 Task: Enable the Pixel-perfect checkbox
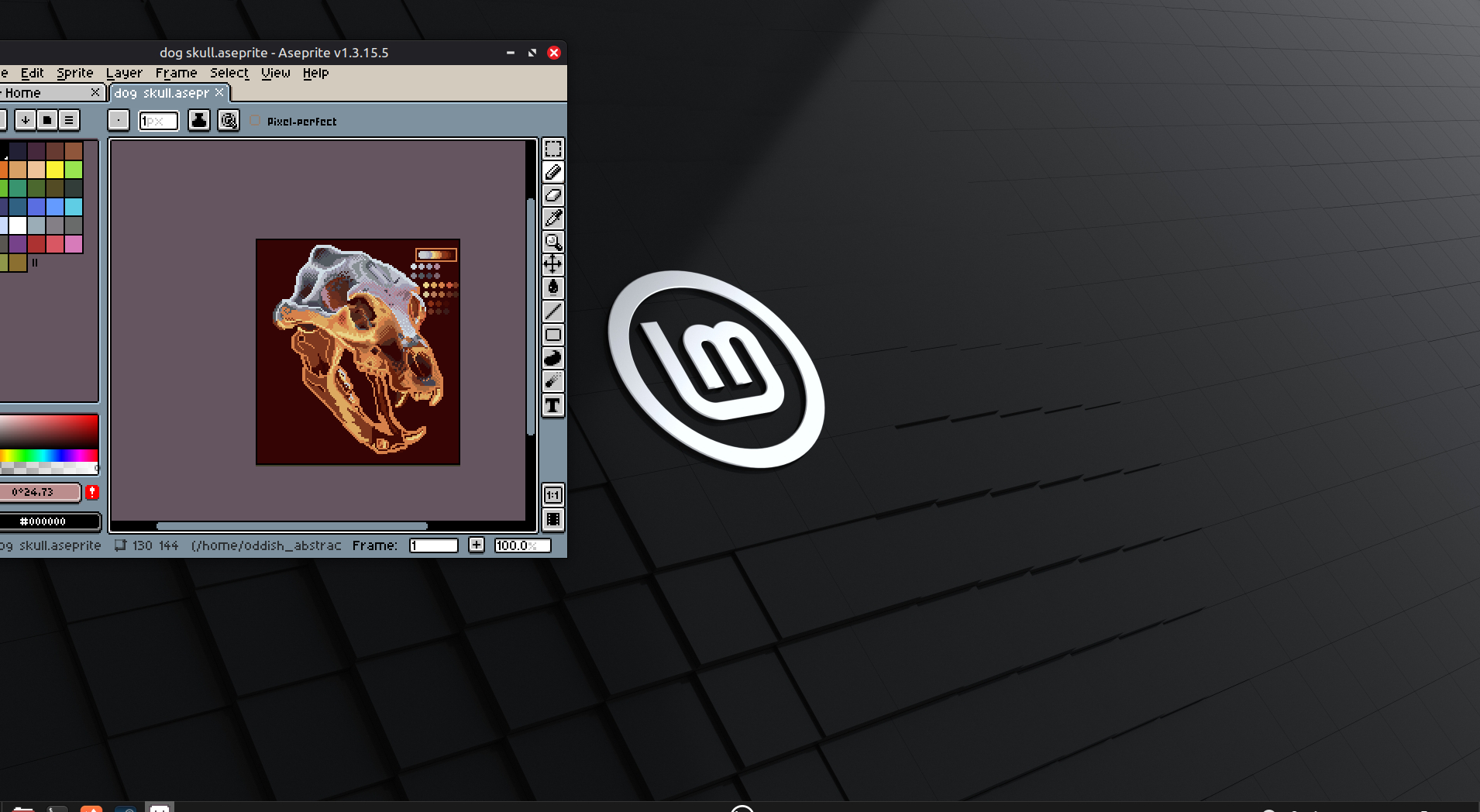click(255, 121)
